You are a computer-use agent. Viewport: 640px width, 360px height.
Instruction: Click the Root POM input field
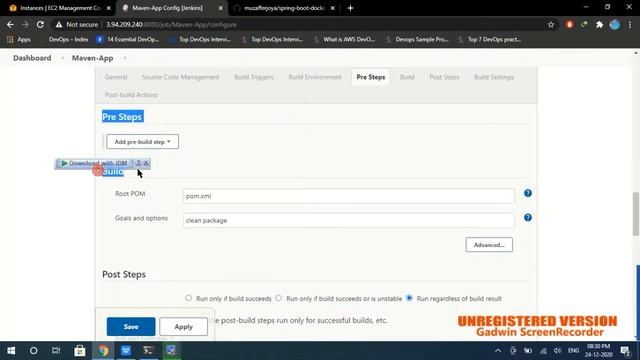tap(349, 196)
